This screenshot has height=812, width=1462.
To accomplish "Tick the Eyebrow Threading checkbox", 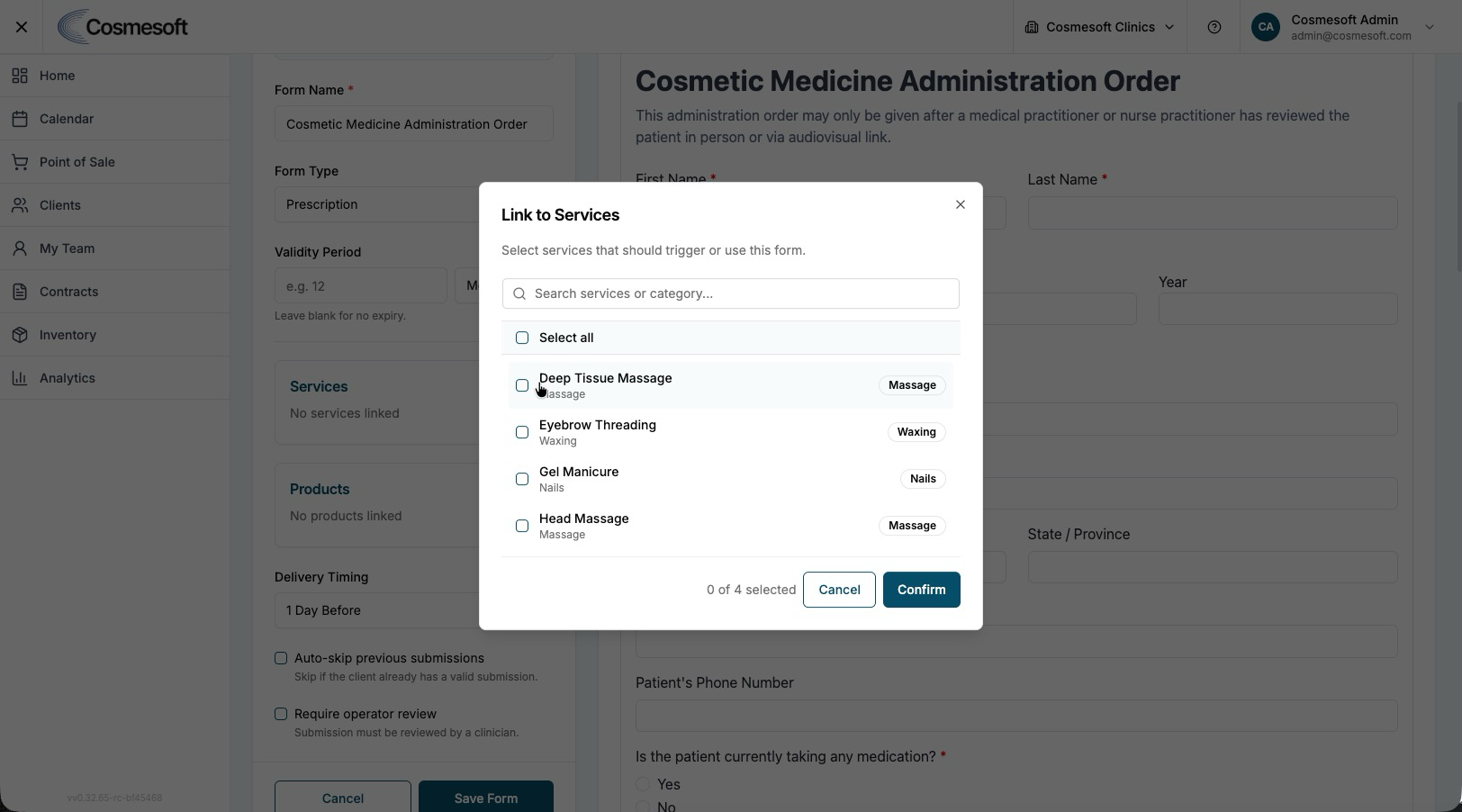I will [522, 432].
